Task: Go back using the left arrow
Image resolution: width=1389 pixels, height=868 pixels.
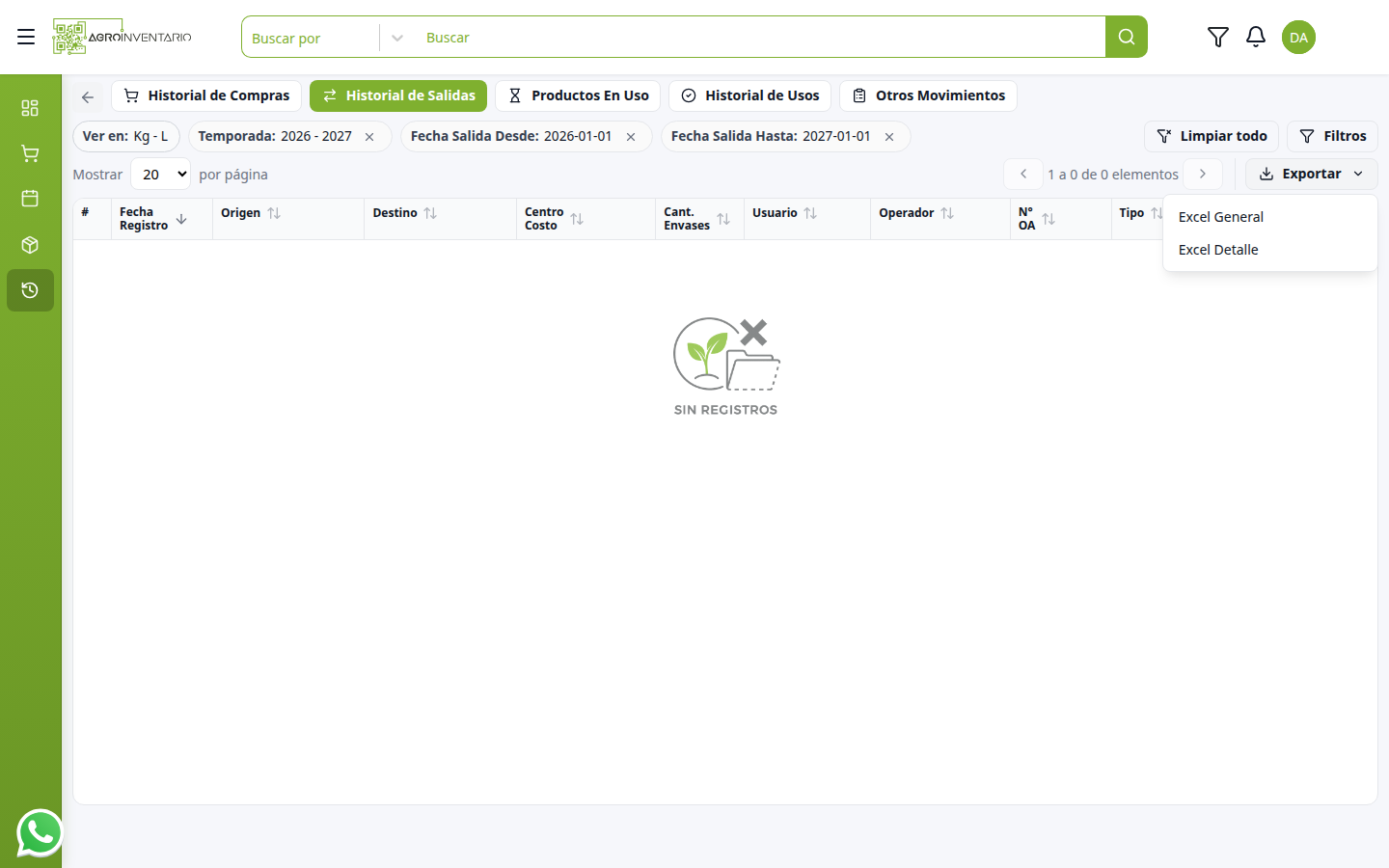Action: [x=88, y=96]
